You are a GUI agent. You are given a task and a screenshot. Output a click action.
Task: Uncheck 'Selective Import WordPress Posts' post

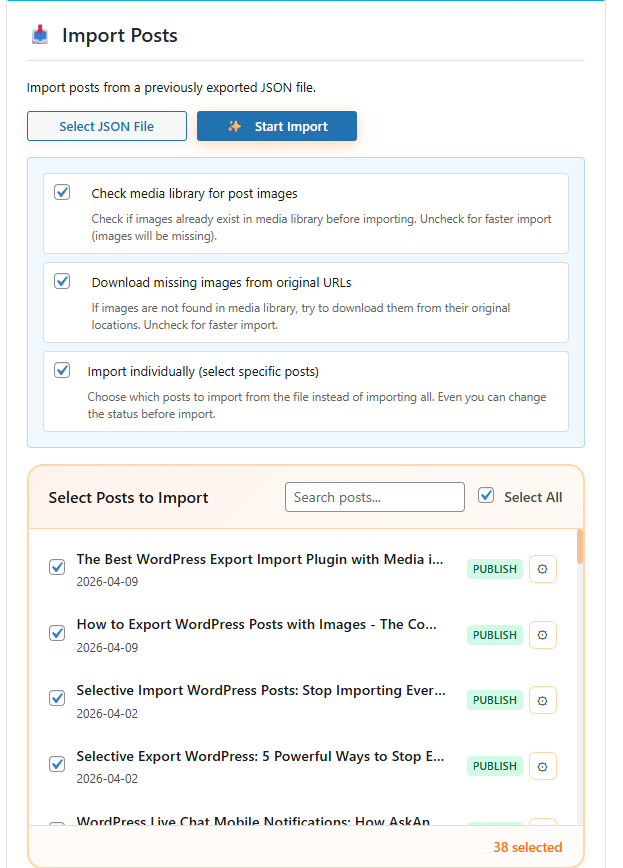57,698
